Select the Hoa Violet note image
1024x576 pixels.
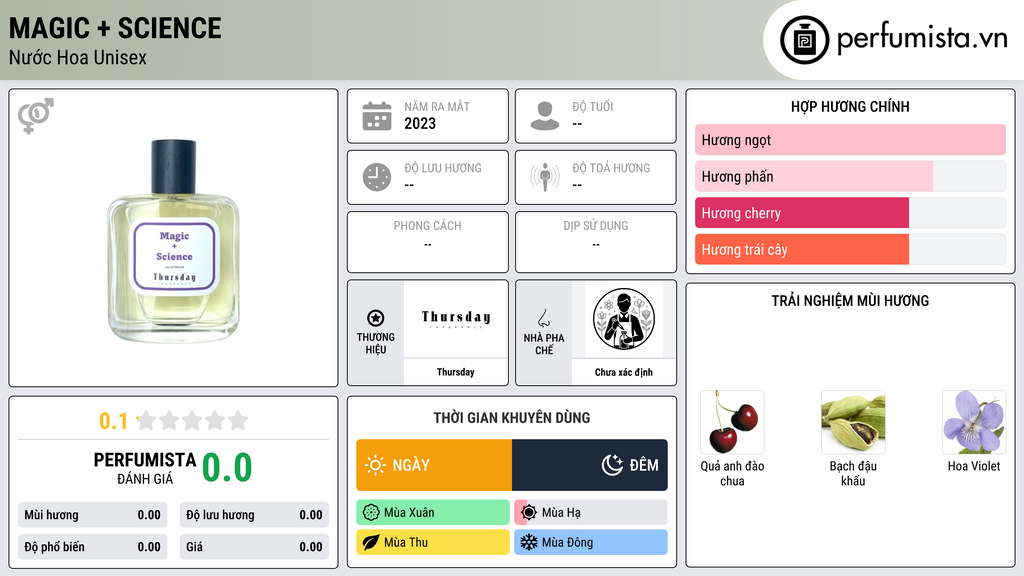[x=974, y=423]
